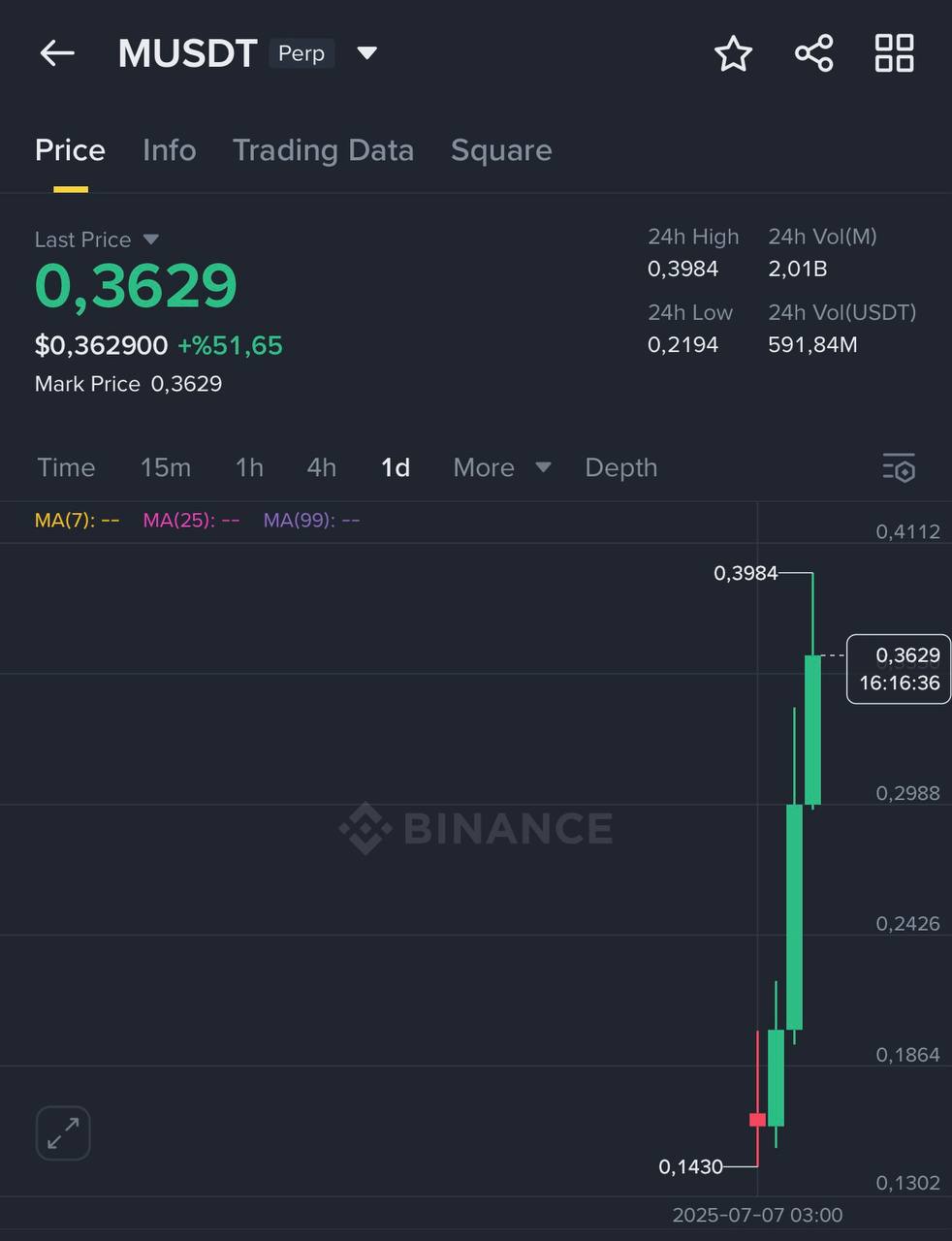This screenshot has width=952, height=1241.
Task: Tap the MA(7) indicator label
Action: click(77, 521)
